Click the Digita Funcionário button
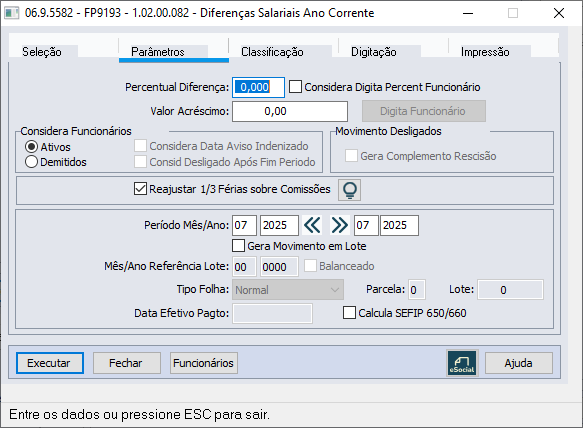Screen dimensions: 583x428 [x=424, y=111]
